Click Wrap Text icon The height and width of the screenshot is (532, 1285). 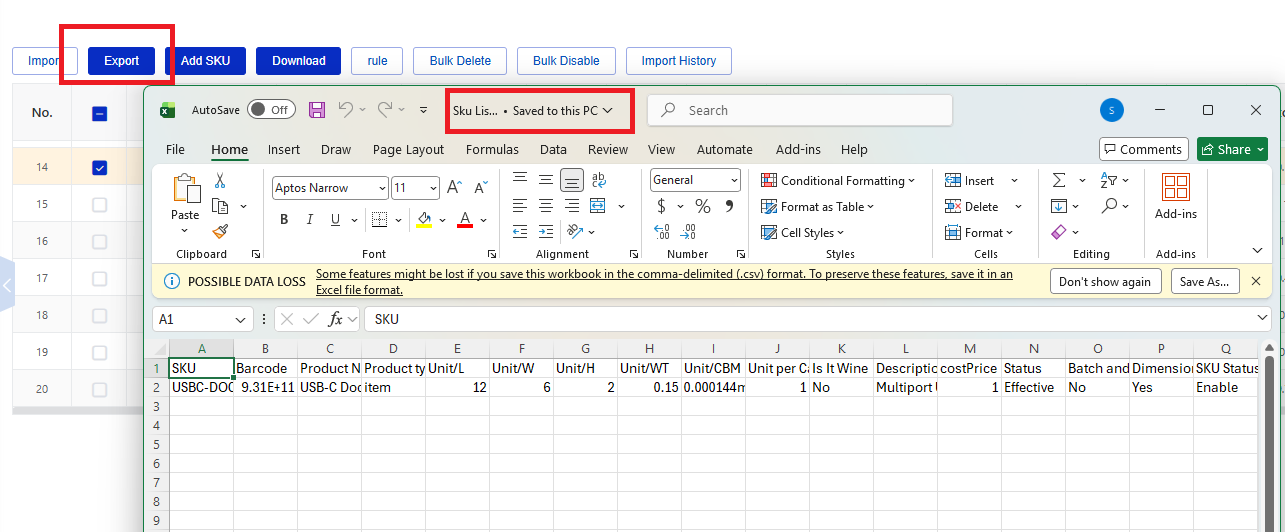point(598,181)
